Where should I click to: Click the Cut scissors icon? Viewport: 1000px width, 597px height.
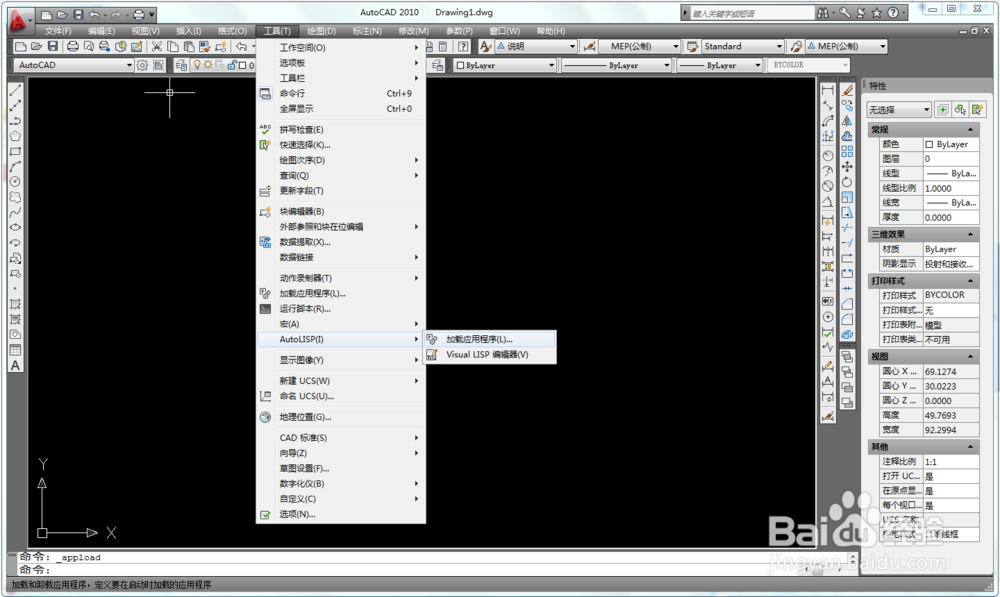[156, 47]
